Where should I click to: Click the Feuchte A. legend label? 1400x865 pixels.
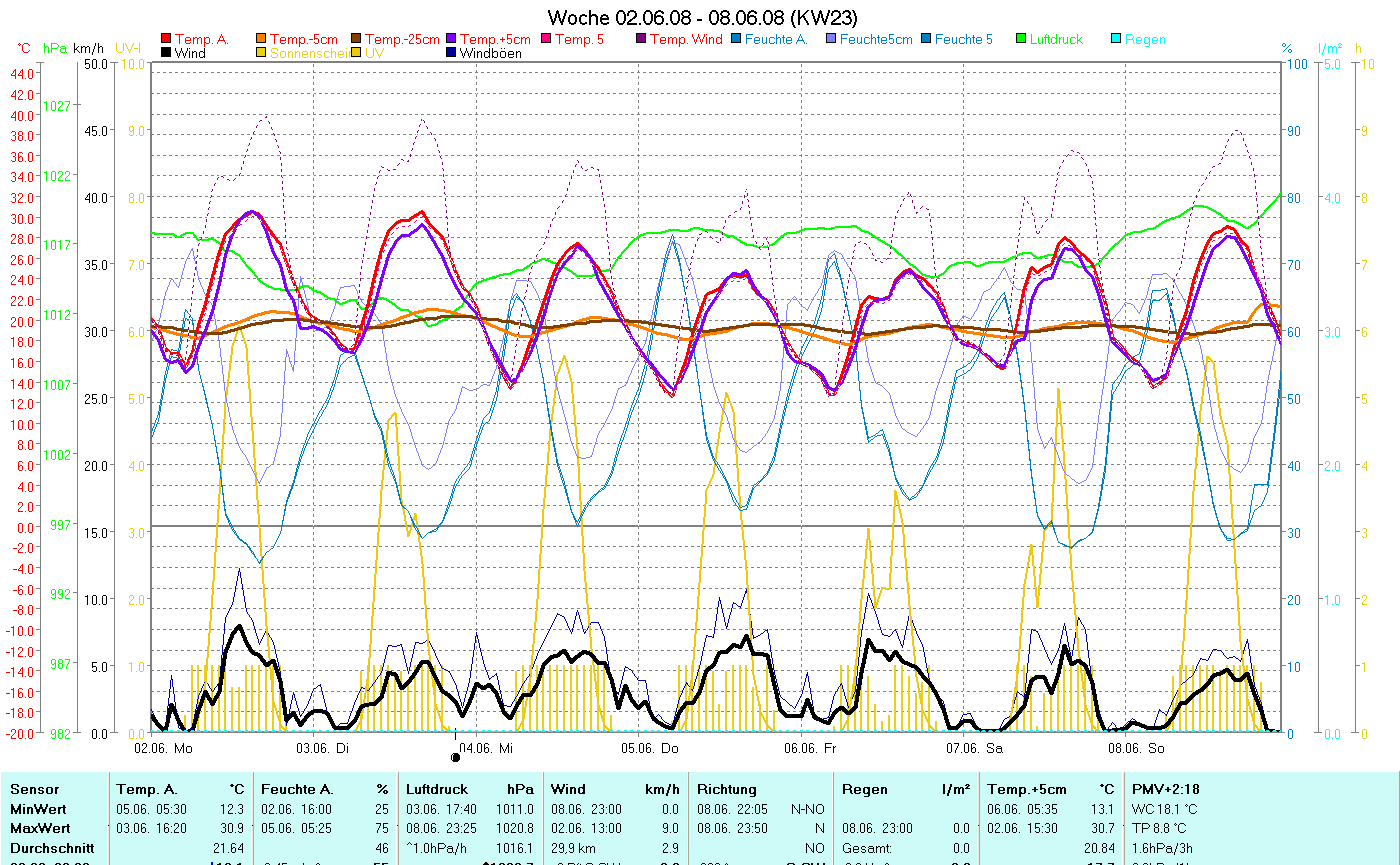click(776, 39)
